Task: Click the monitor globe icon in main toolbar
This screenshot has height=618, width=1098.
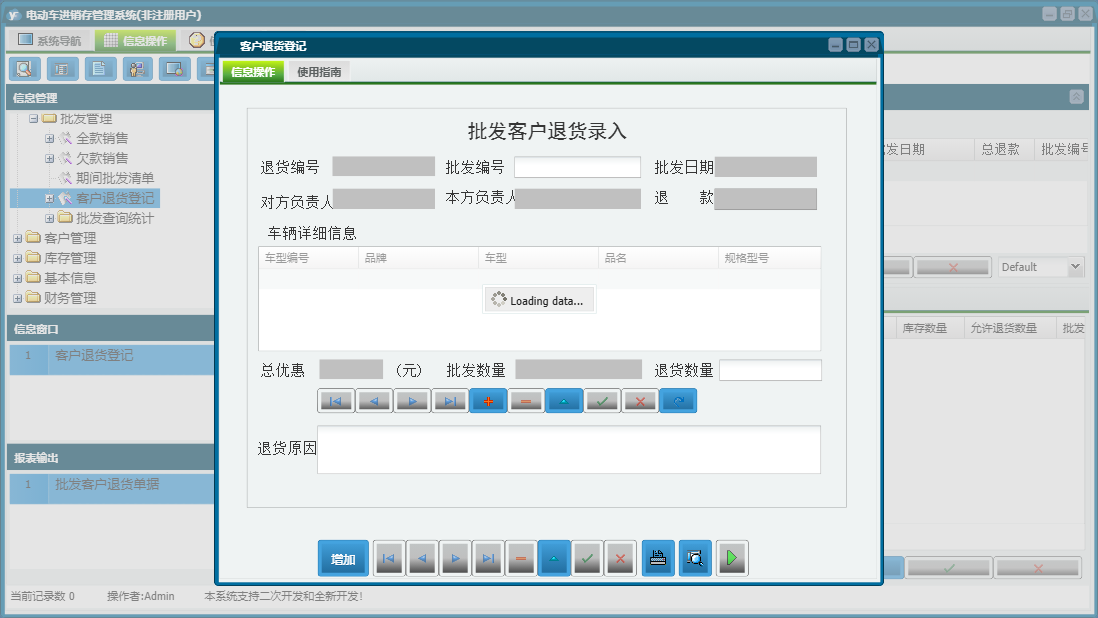Action: (174, 69)
